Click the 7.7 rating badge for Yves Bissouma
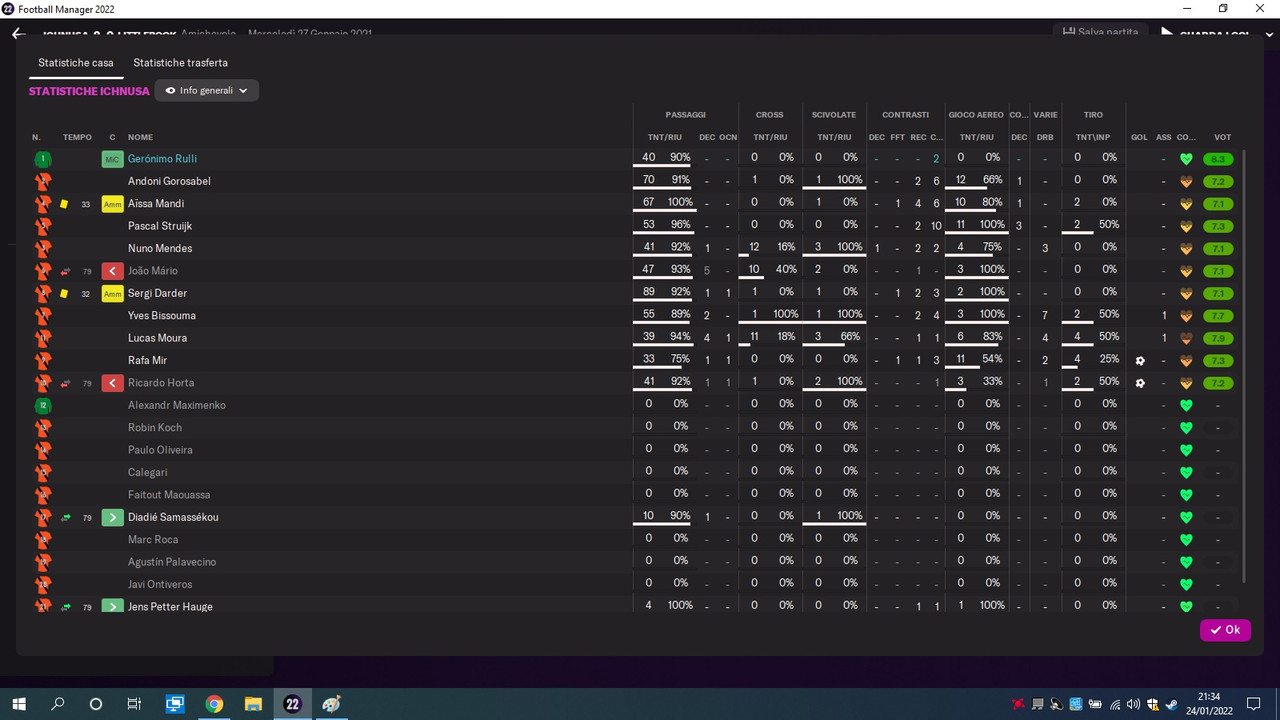 point(1218,315)
